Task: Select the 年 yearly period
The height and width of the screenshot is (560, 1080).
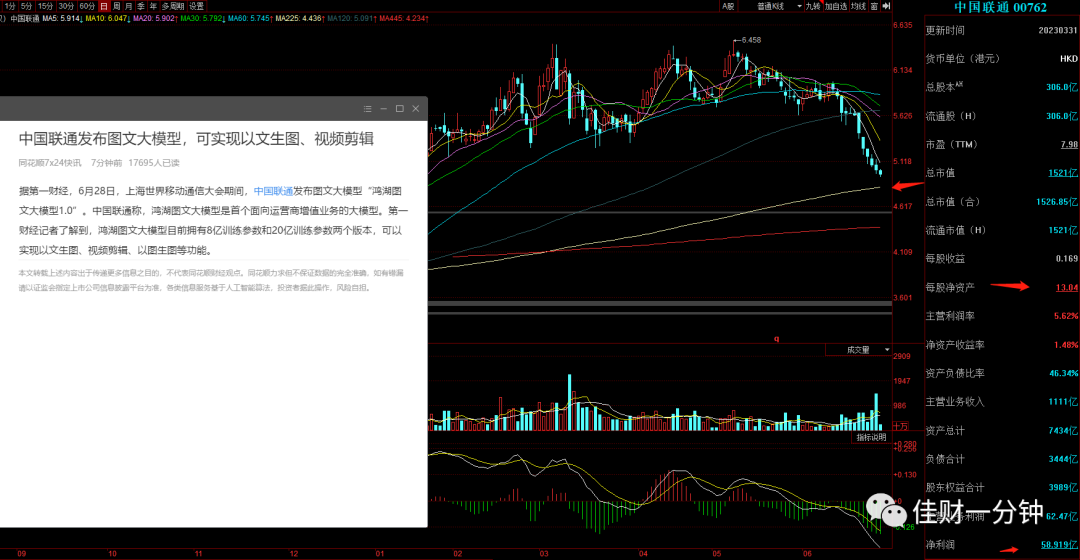Action: click(153, 6)
